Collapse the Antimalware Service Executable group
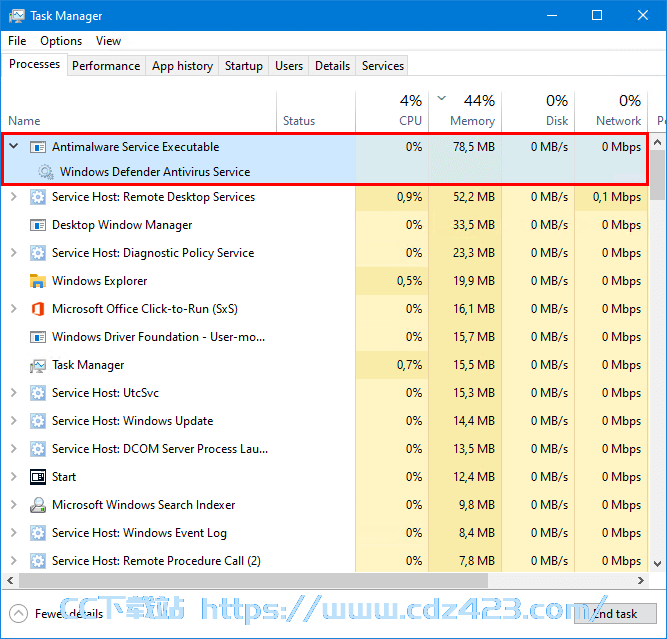This screenshot has width=667, height=639. click(14, 146)
